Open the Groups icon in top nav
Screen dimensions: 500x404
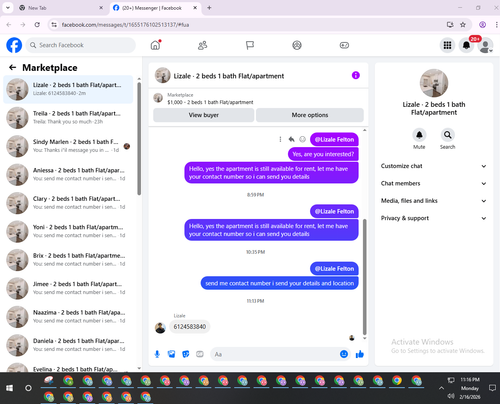[x=297, y=45]
